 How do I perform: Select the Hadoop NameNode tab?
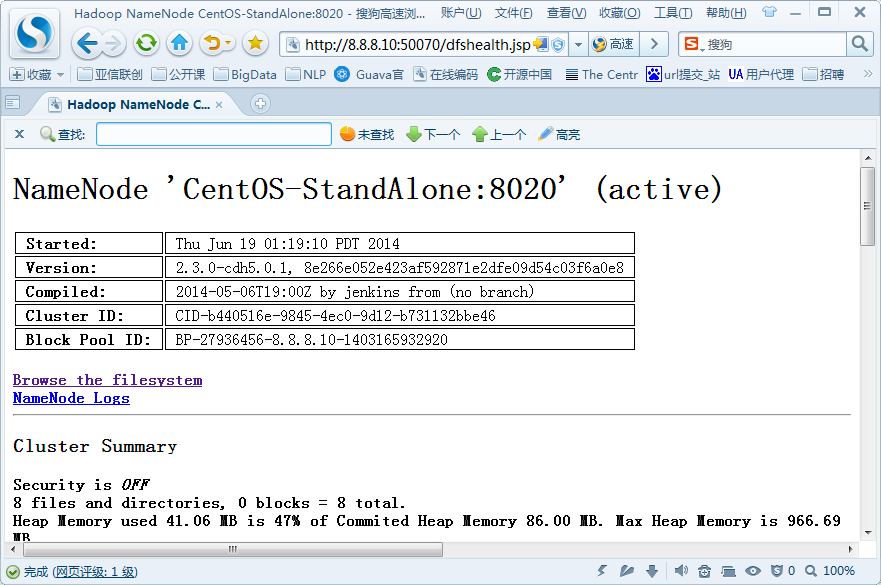click(x=135, y=104)
